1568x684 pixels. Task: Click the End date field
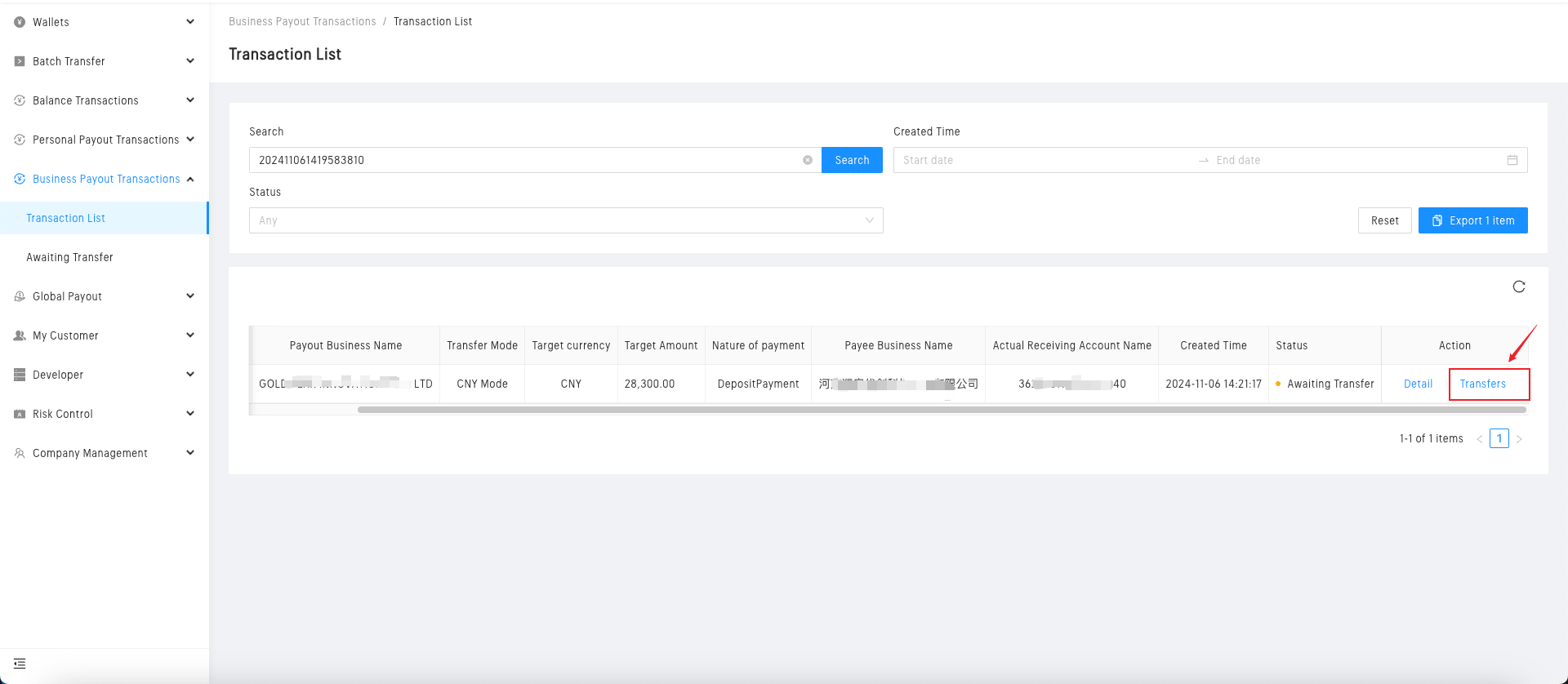1356,160
